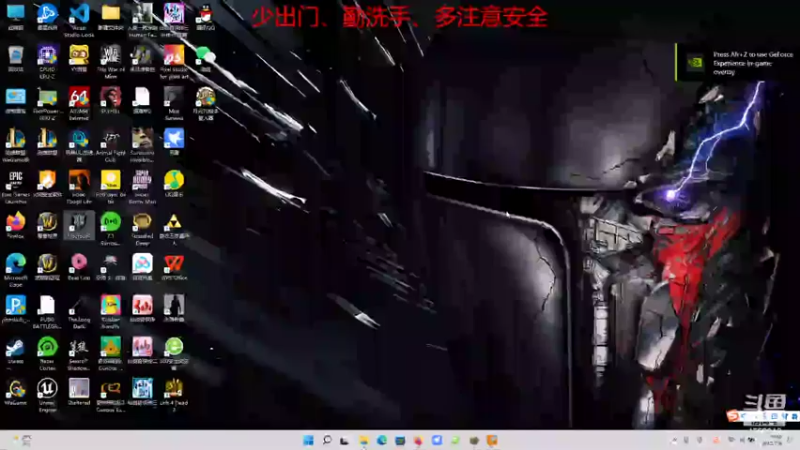Open taskbar Search magnifier
Viewport: 800px width, 450px height.
coord(327,440)
